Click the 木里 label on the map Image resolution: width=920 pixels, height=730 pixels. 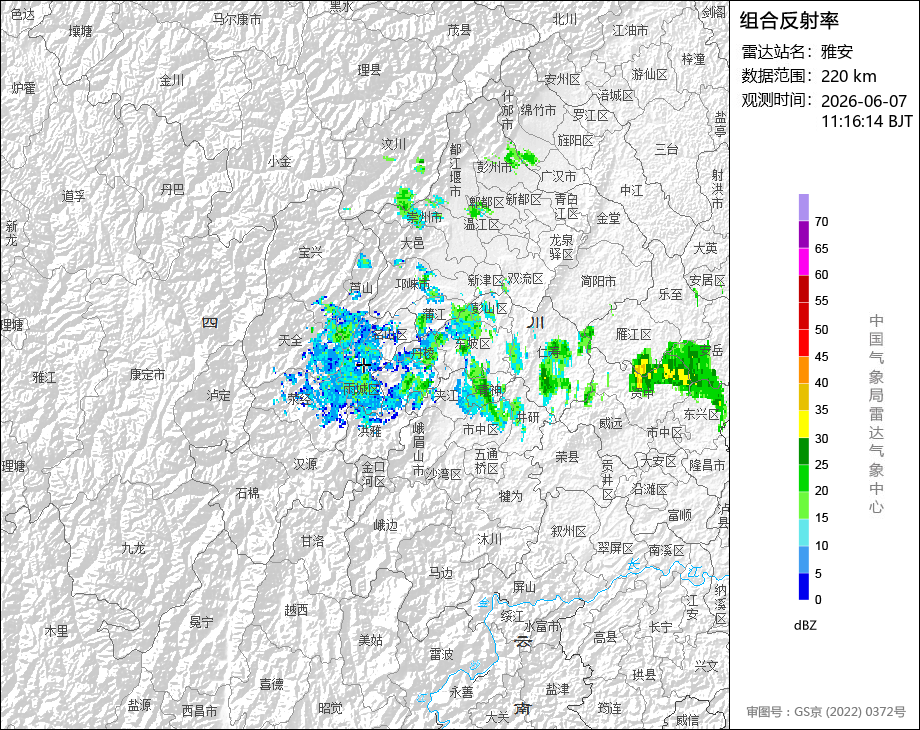click(x=57, y=631)
